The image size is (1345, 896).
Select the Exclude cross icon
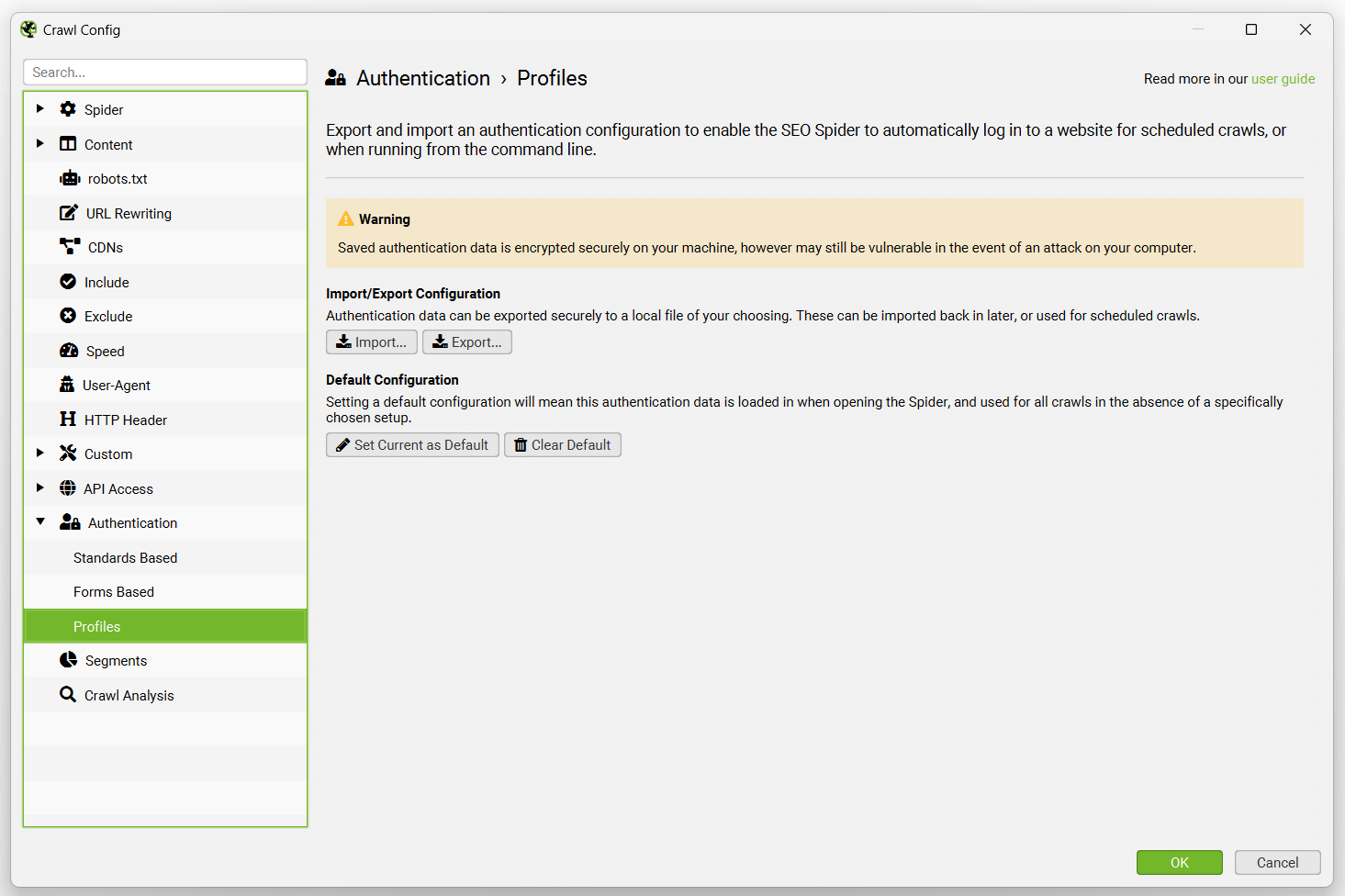pyautogui.click(x=68, y=315)
